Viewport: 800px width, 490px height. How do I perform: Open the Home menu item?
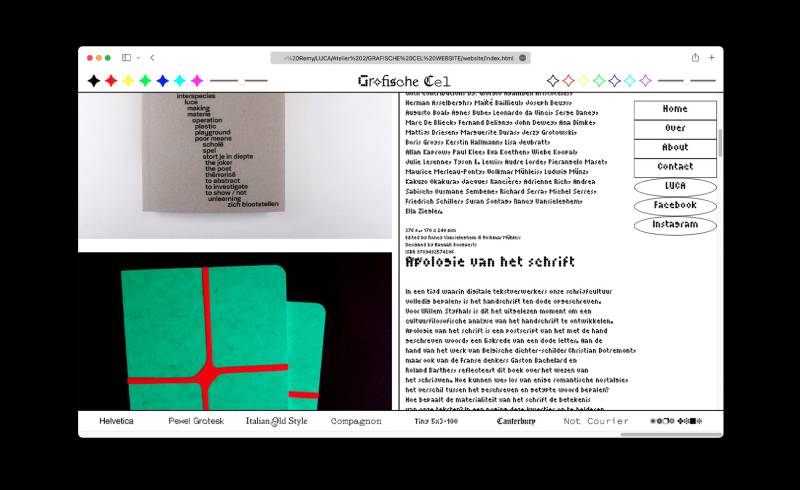pos(675,110)
